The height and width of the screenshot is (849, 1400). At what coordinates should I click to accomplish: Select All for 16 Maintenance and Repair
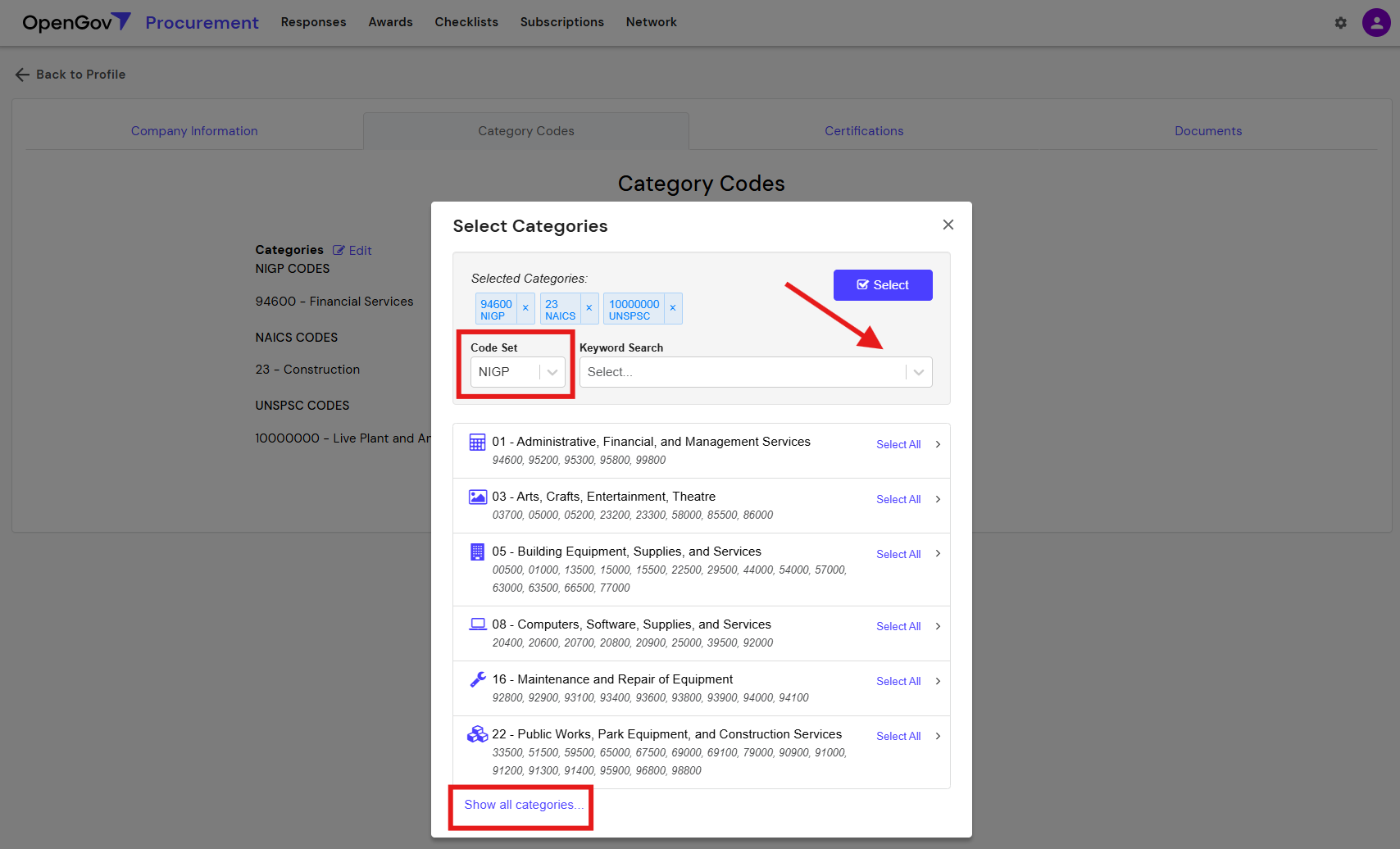(898, 681)
